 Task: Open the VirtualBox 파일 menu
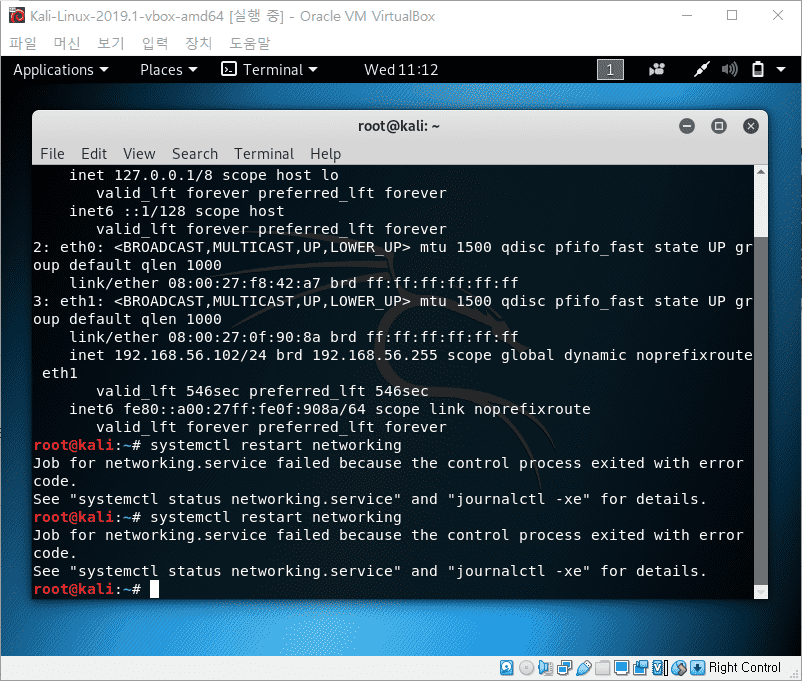pos(23,43)
